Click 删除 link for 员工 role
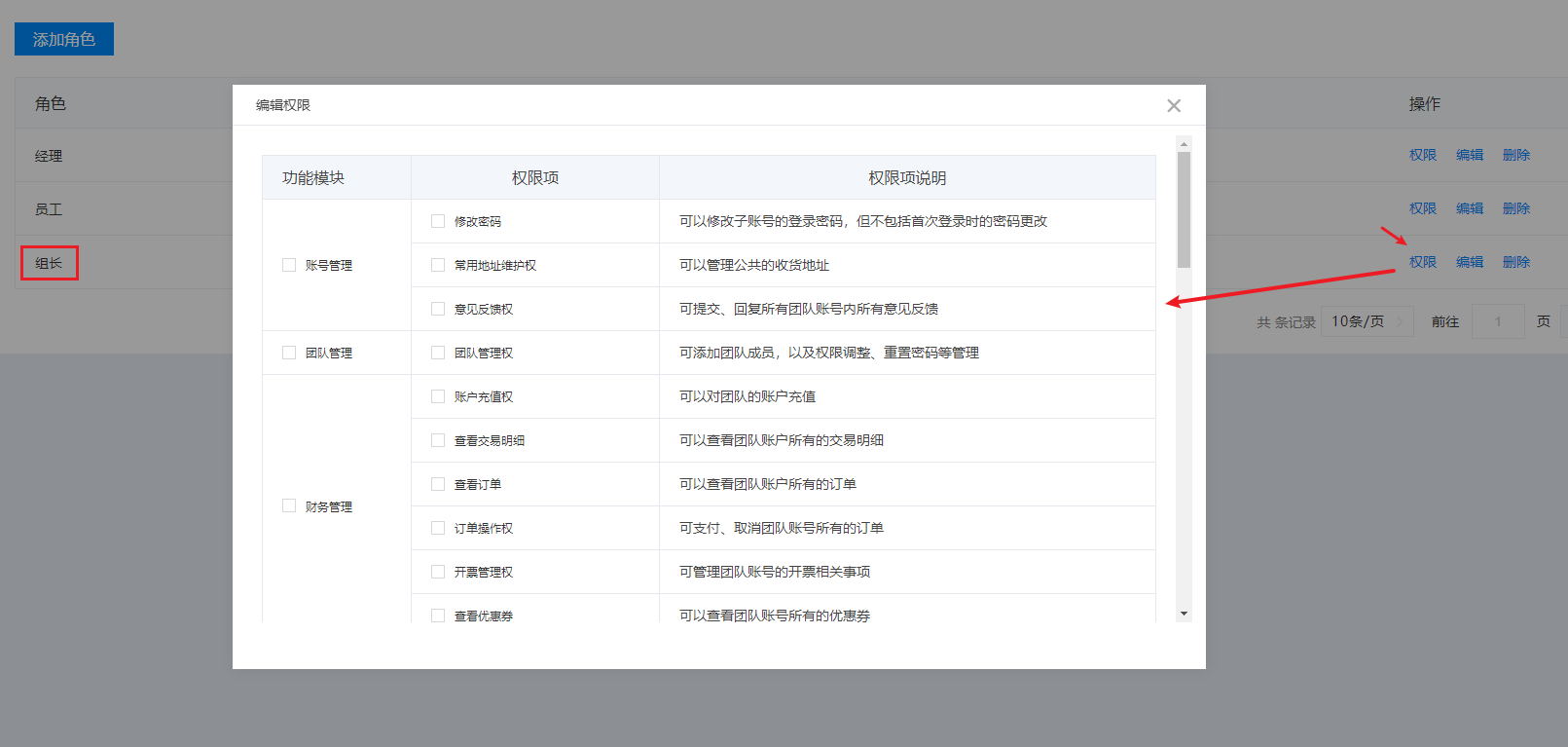Image resolution: width=1568 pixels, height=747 pixels. point(1515,208)
